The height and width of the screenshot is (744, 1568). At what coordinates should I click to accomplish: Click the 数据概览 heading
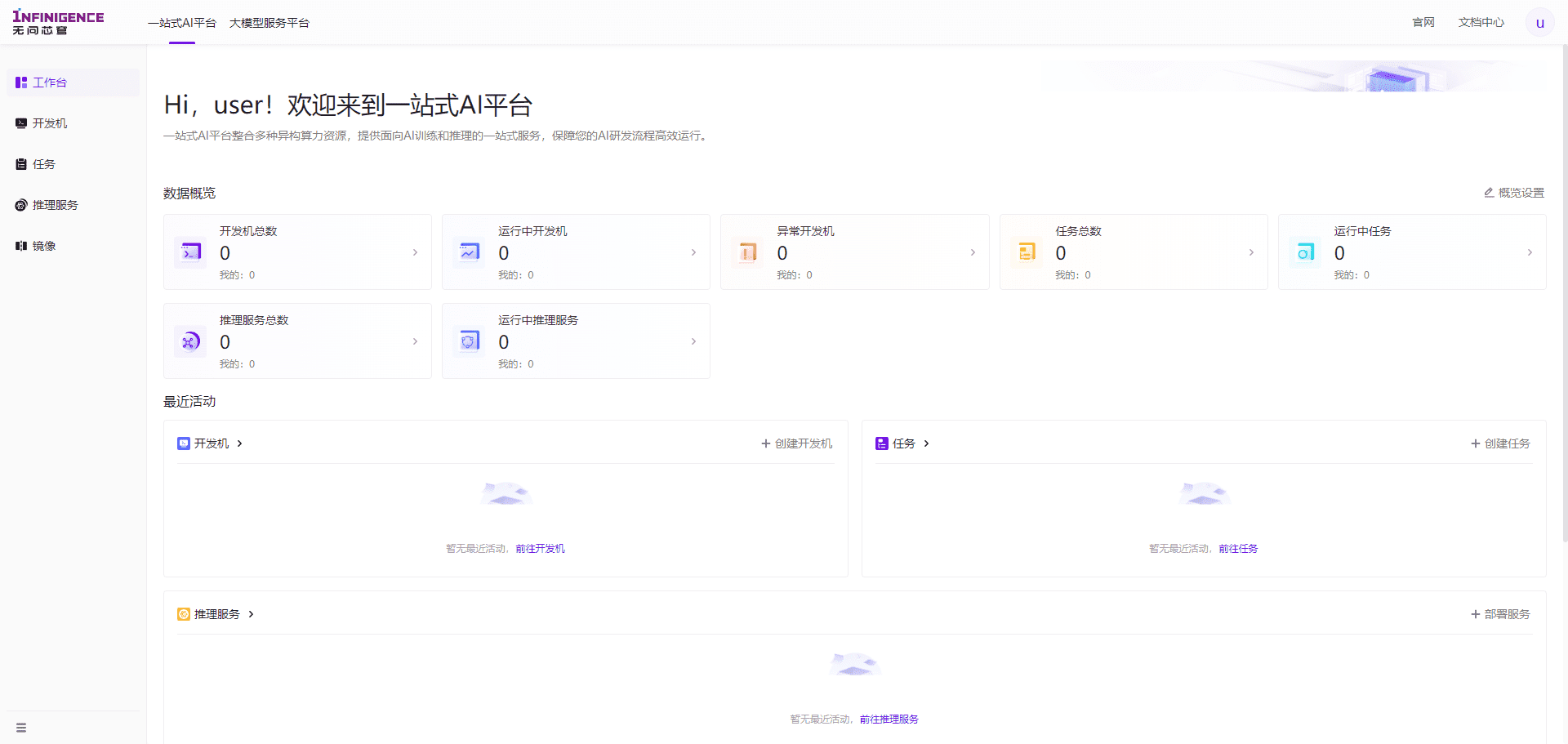click(x=189, y=194)
